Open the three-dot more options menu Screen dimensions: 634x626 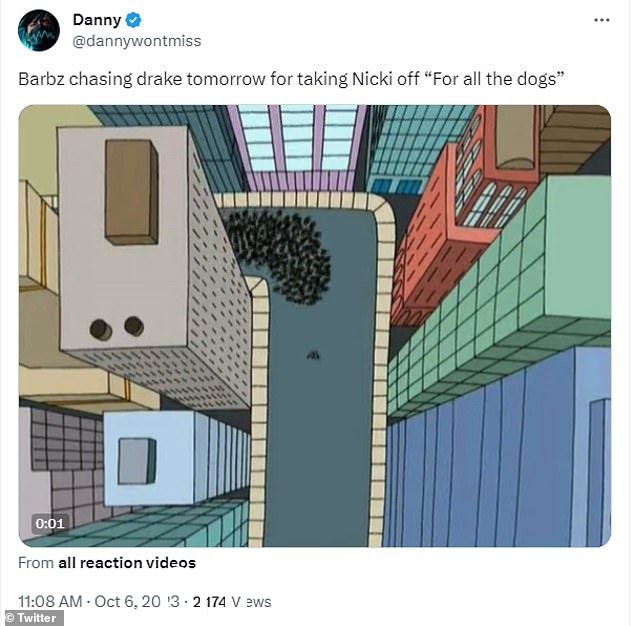pos(602,20)
